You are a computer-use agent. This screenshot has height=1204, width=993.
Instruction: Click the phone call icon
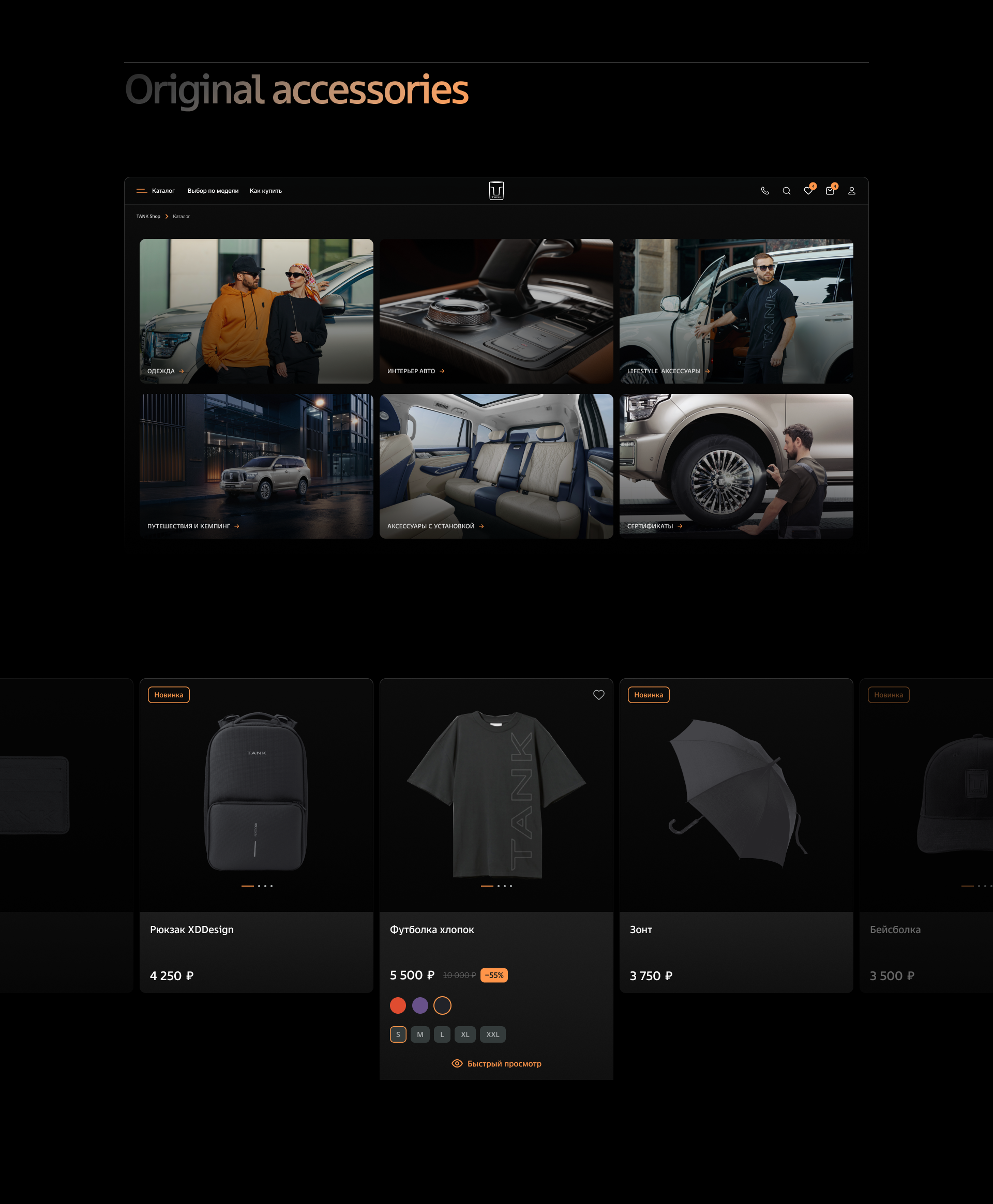pos(765,191)
